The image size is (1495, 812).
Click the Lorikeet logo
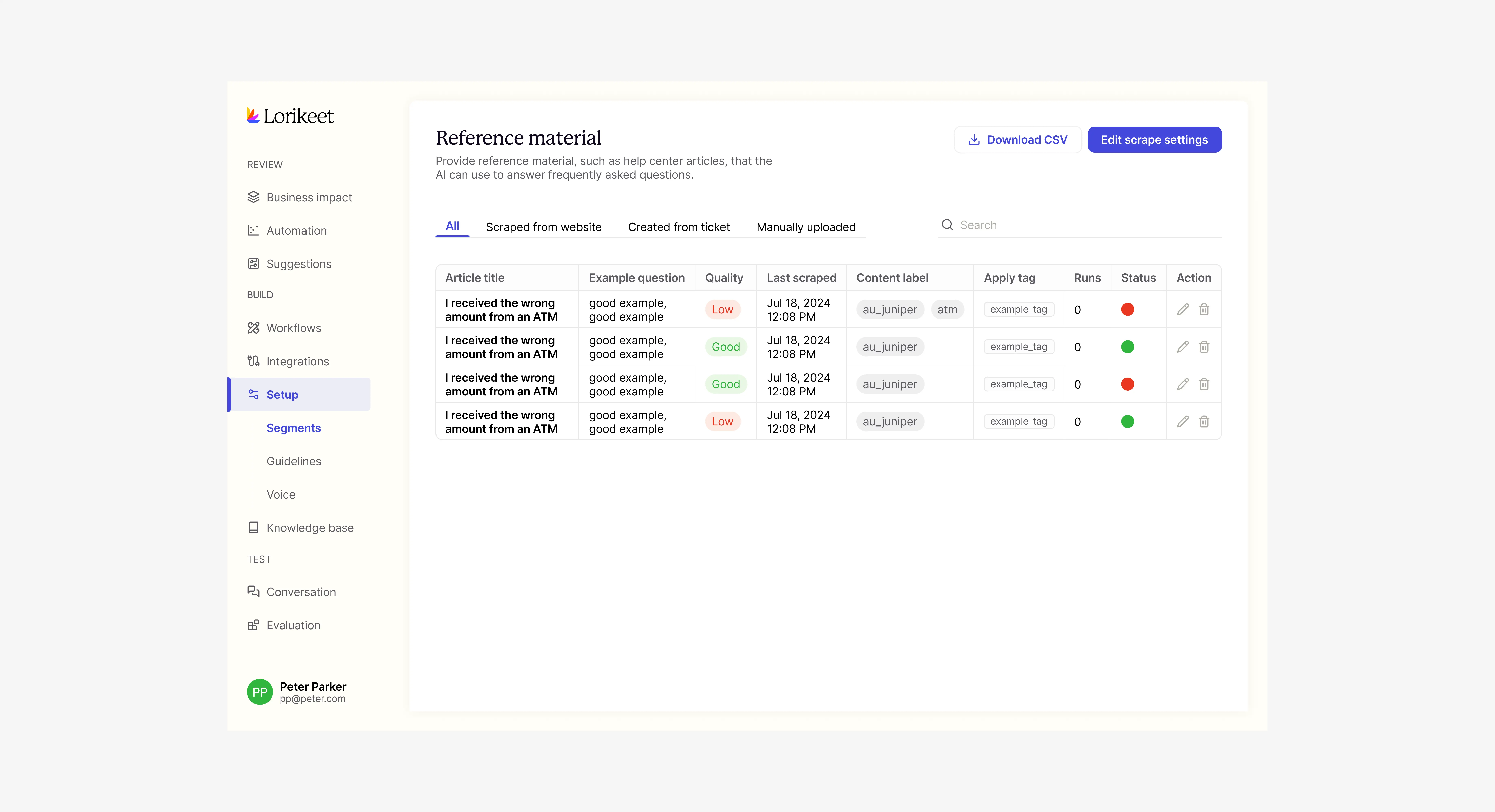pyautogui.click(x=290, y=116)
